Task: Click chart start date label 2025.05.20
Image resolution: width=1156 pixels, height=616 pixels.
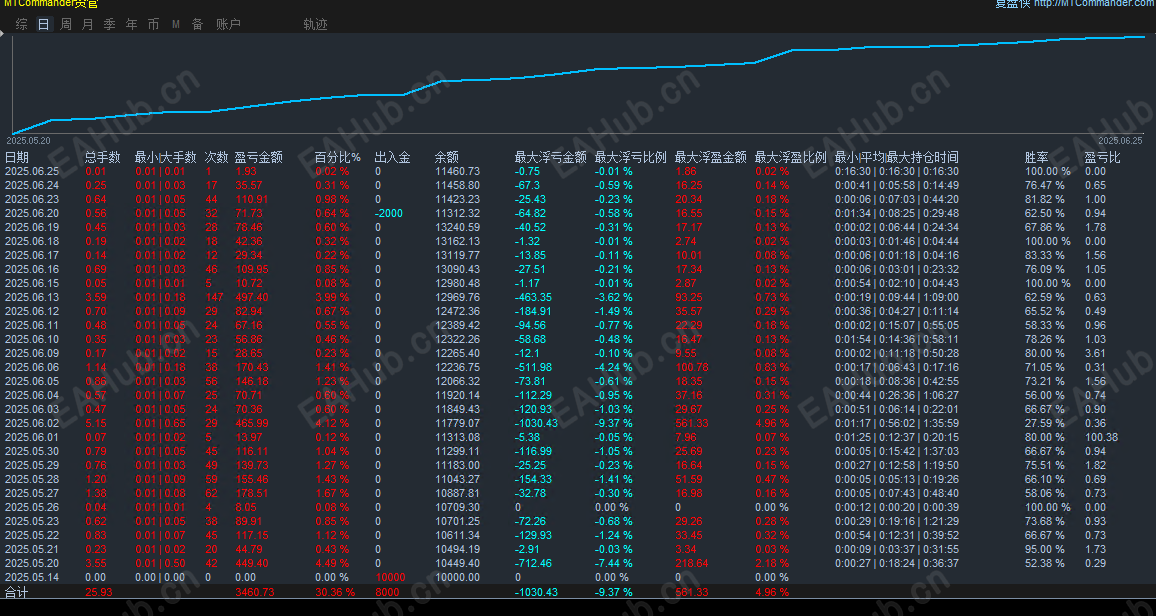Action: [x=29, y=140]
